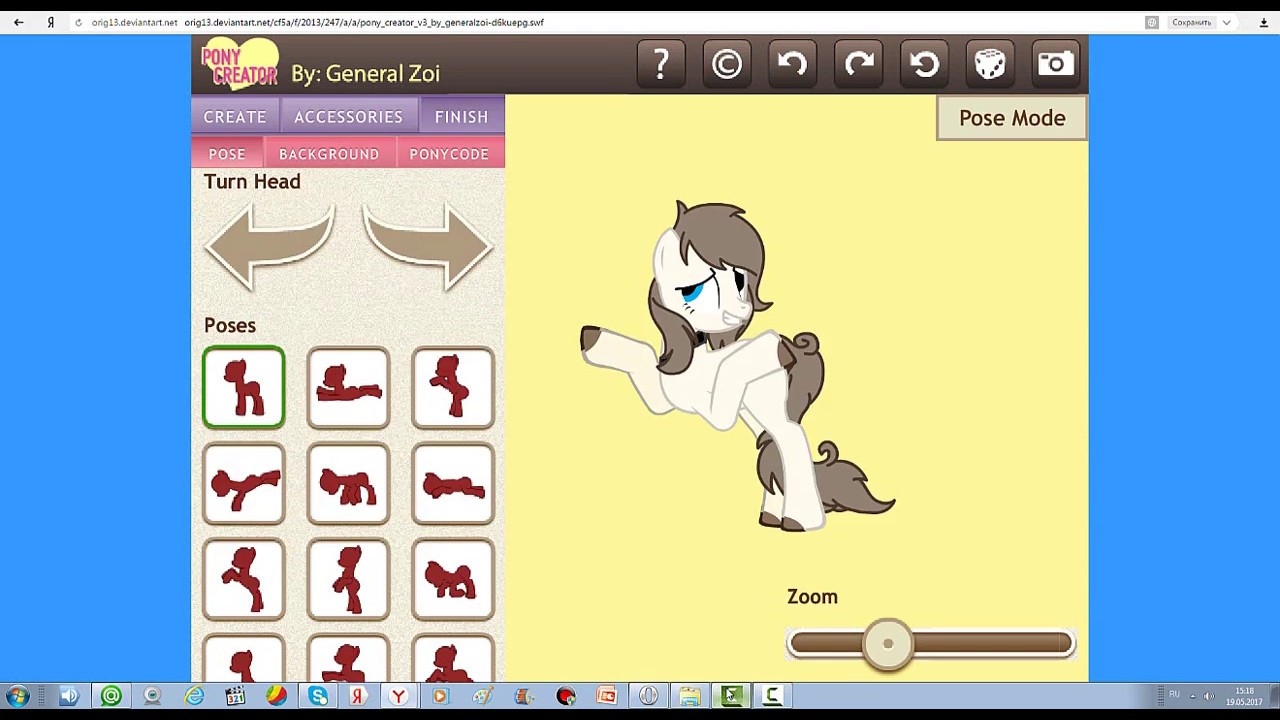Expand the Сохранить dropdown arrow

coord(1226,22)
